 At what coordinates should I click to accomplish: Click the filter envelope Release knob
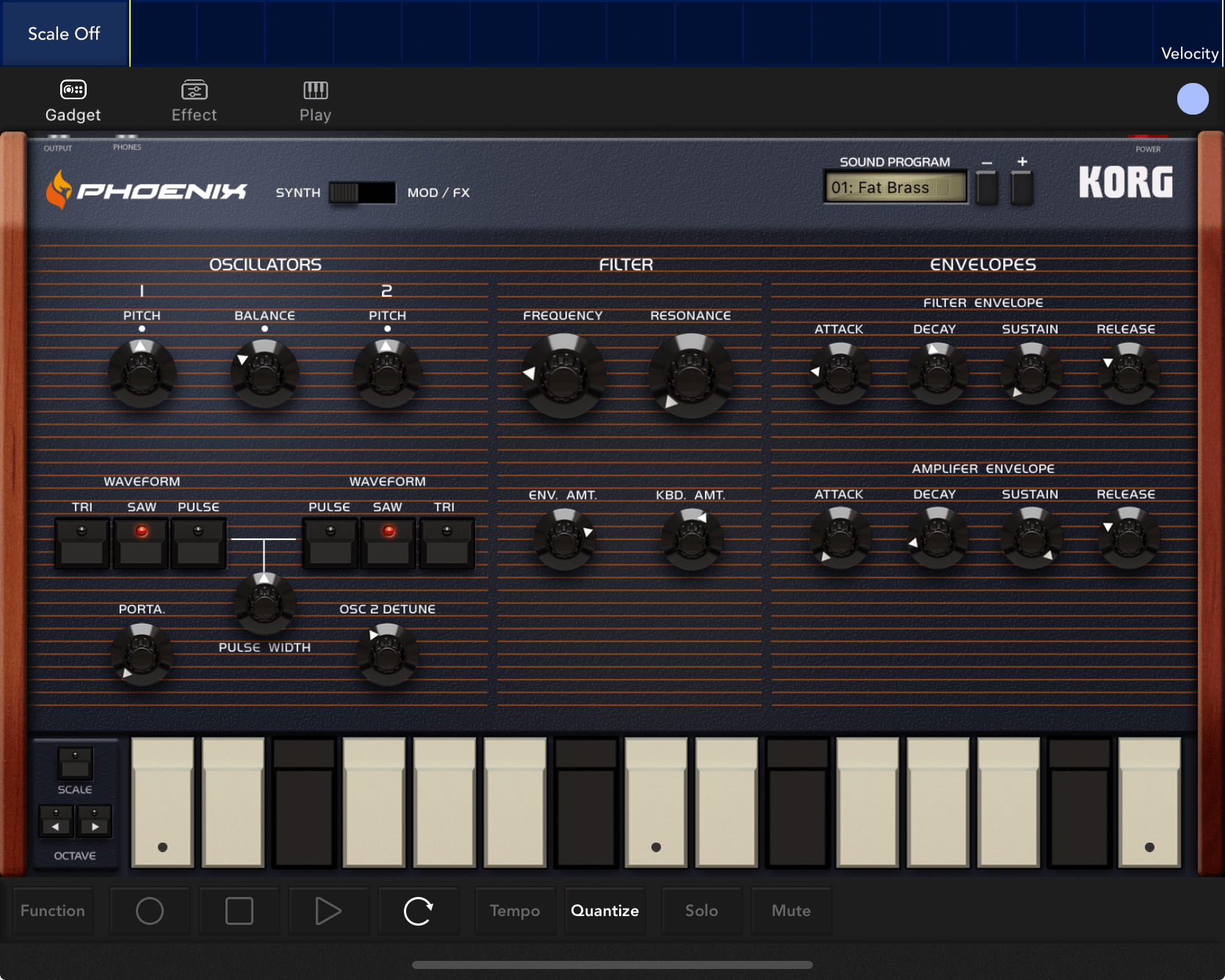click(x=1129, y=374)
